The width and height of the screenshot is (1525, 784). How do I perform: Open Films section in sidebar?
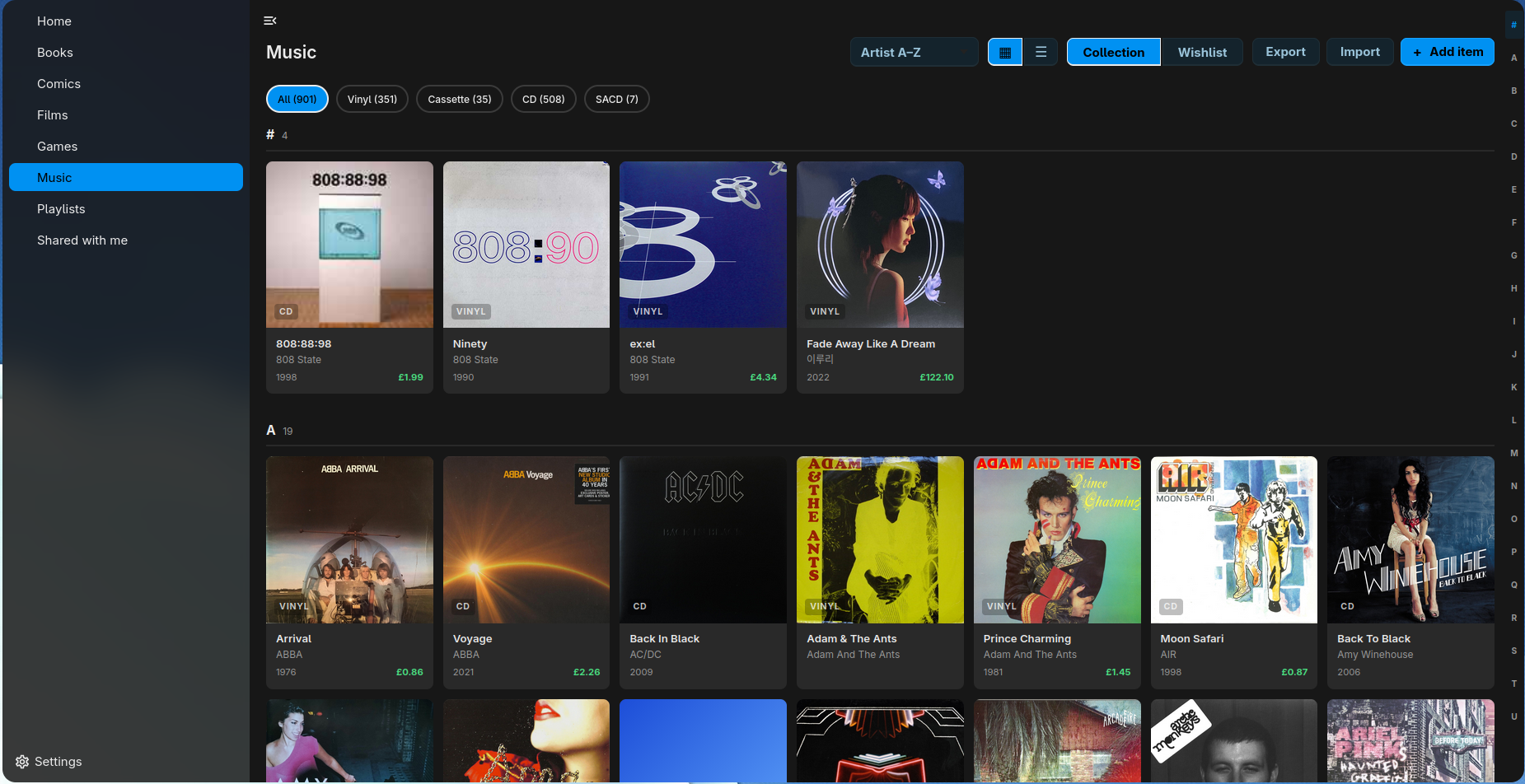[126, 115]
